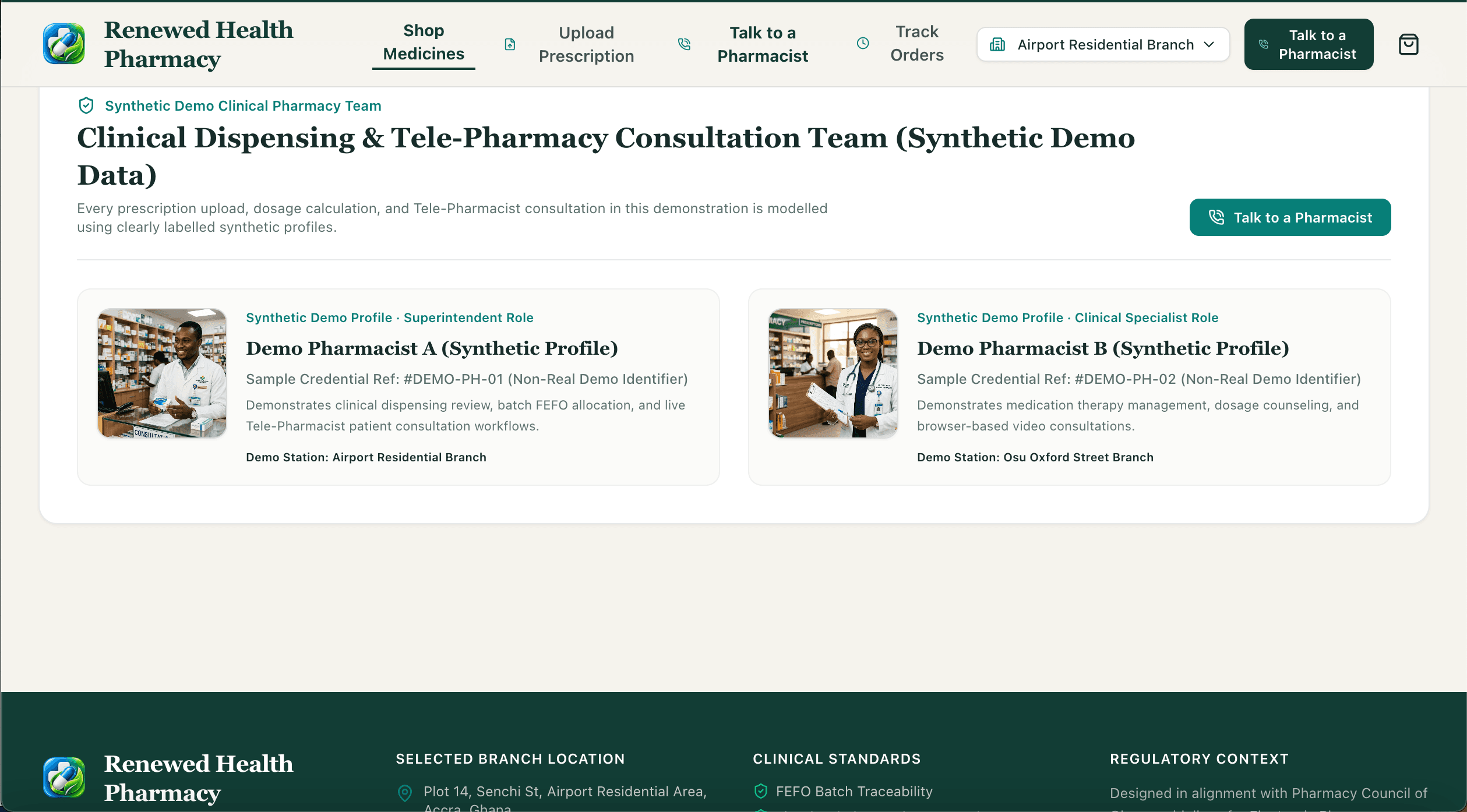Click the shield icon beside Synthetic Demo Clinical Pharmacy Team
Viewport: 1467px width, 812px height.
coord(86,105)
